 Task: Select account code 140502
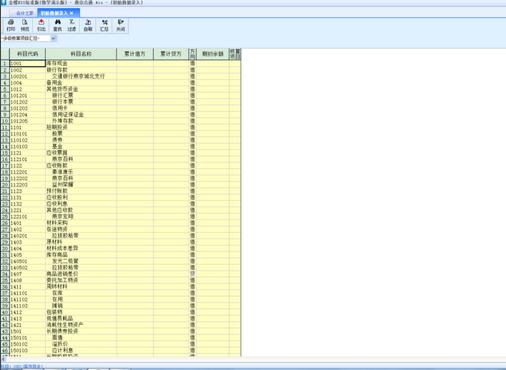point(27,268)
